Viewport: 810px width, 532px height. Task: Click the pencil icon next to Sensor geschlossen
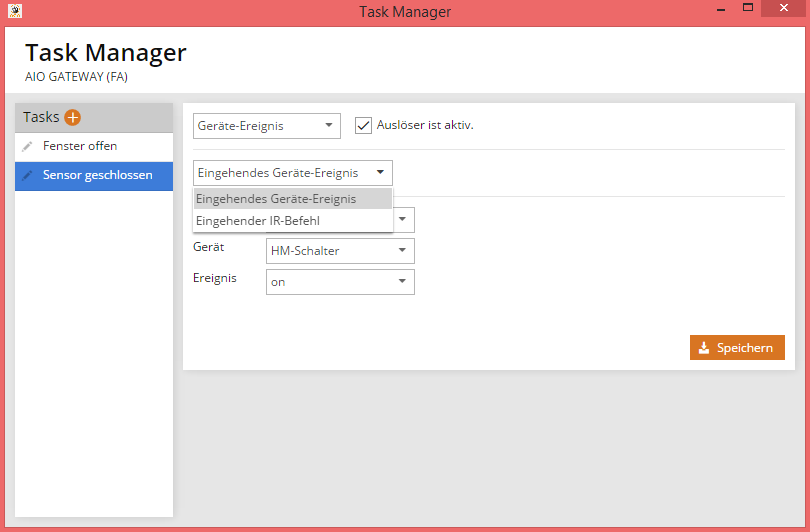pos(27,176)
